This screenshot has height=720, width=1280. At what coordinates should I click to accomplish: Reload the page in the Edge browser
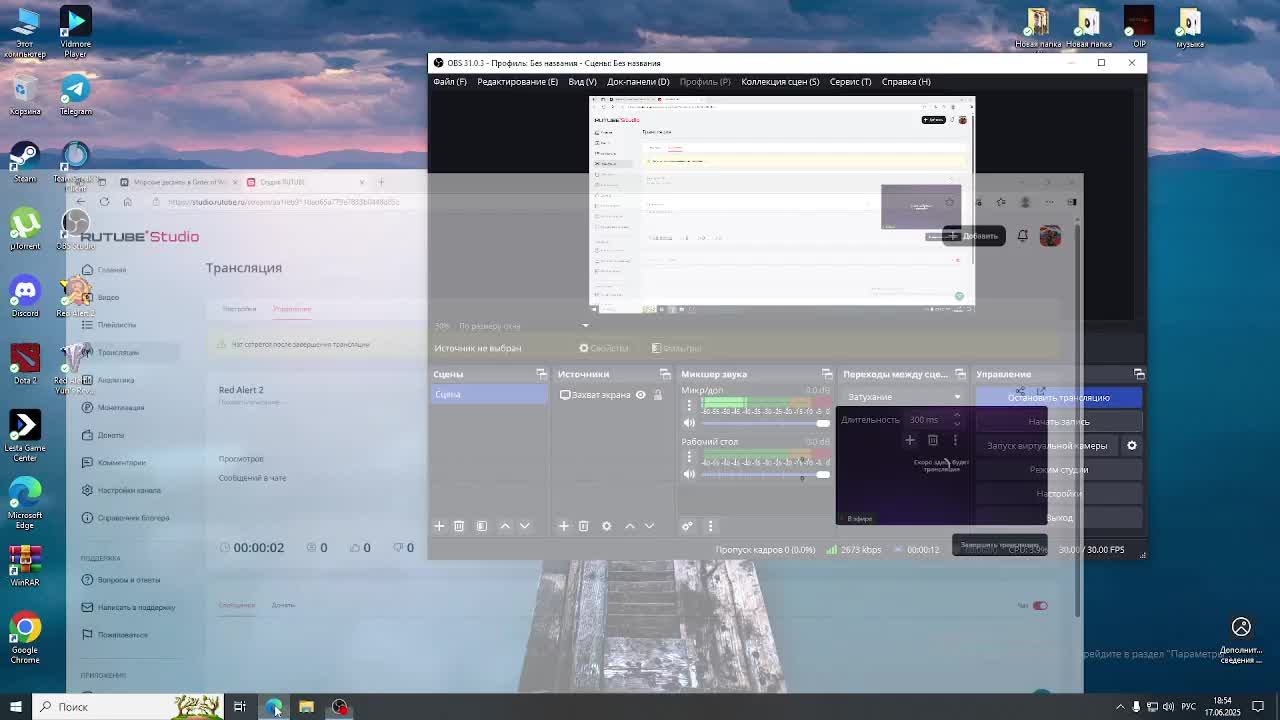[104, 202]
